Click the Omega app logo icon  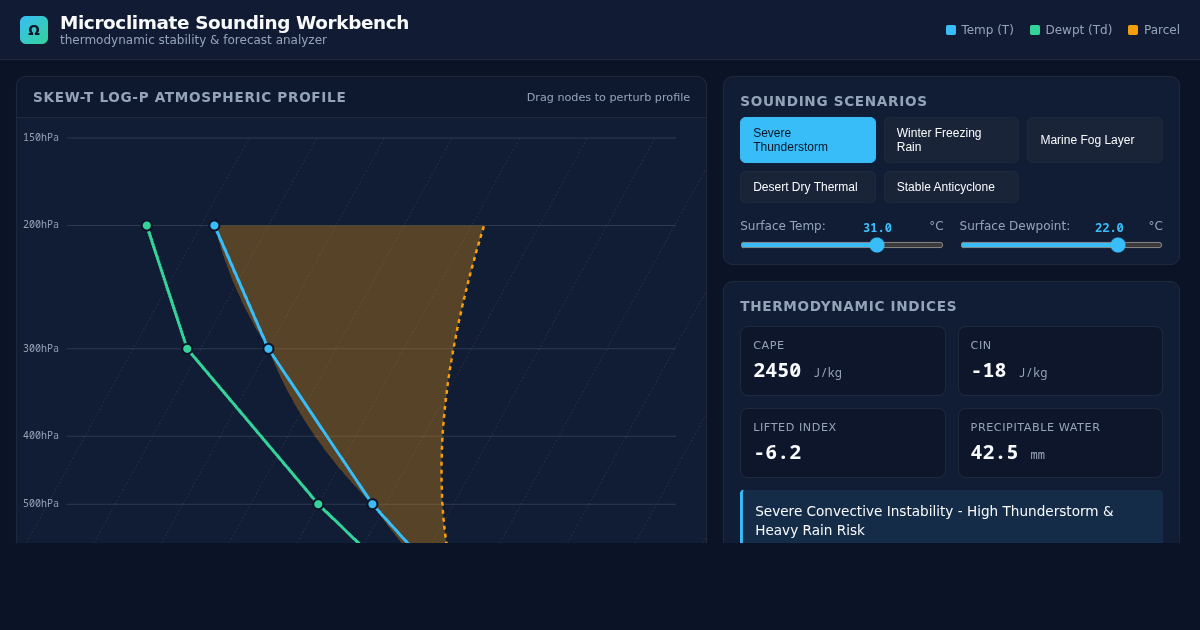tap(34, 30)
